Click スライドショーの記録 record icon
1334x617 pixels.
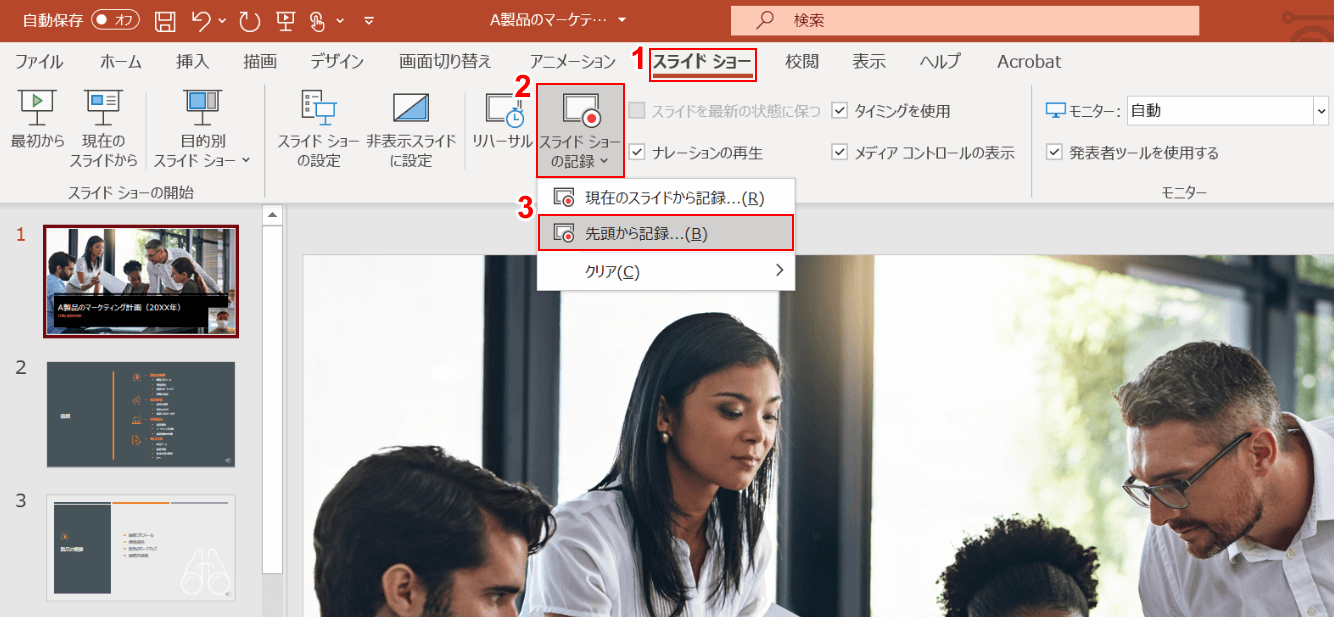[580, 109]
